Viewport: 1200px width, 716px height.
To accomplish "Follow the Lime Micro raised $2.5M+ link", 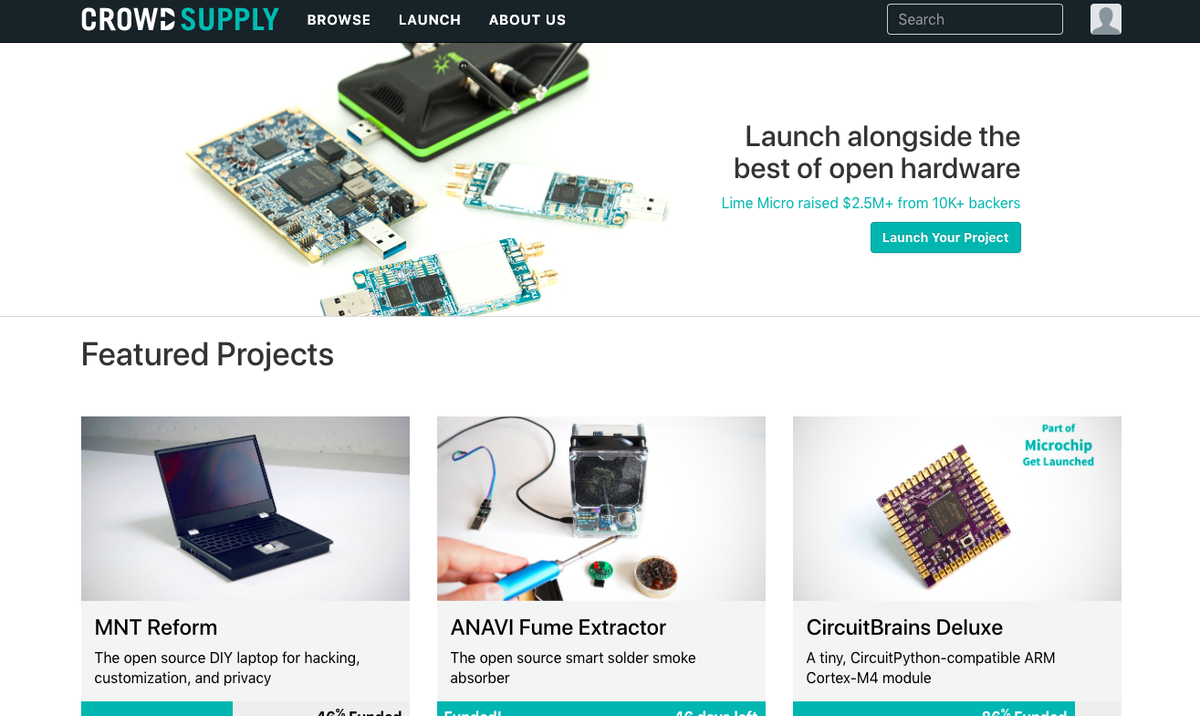I will coord(871,203).
